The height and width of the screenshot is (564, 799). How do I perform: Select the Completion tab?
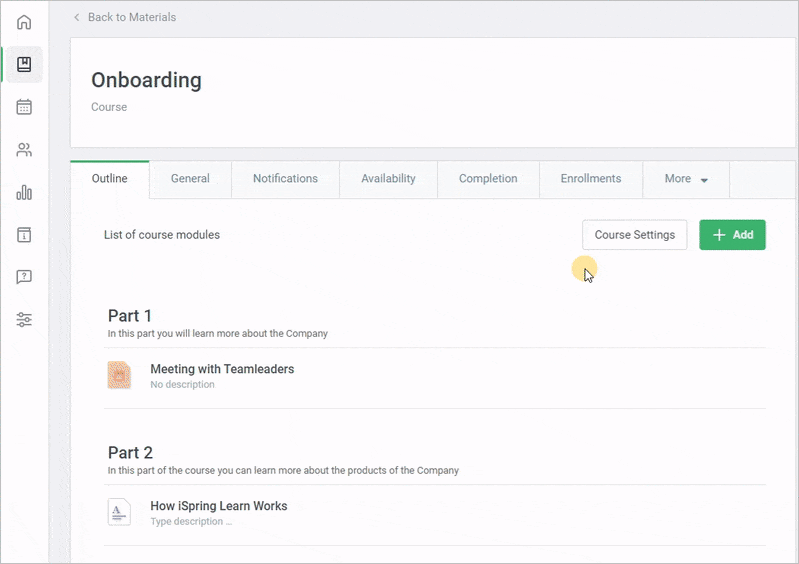[488, 179]
